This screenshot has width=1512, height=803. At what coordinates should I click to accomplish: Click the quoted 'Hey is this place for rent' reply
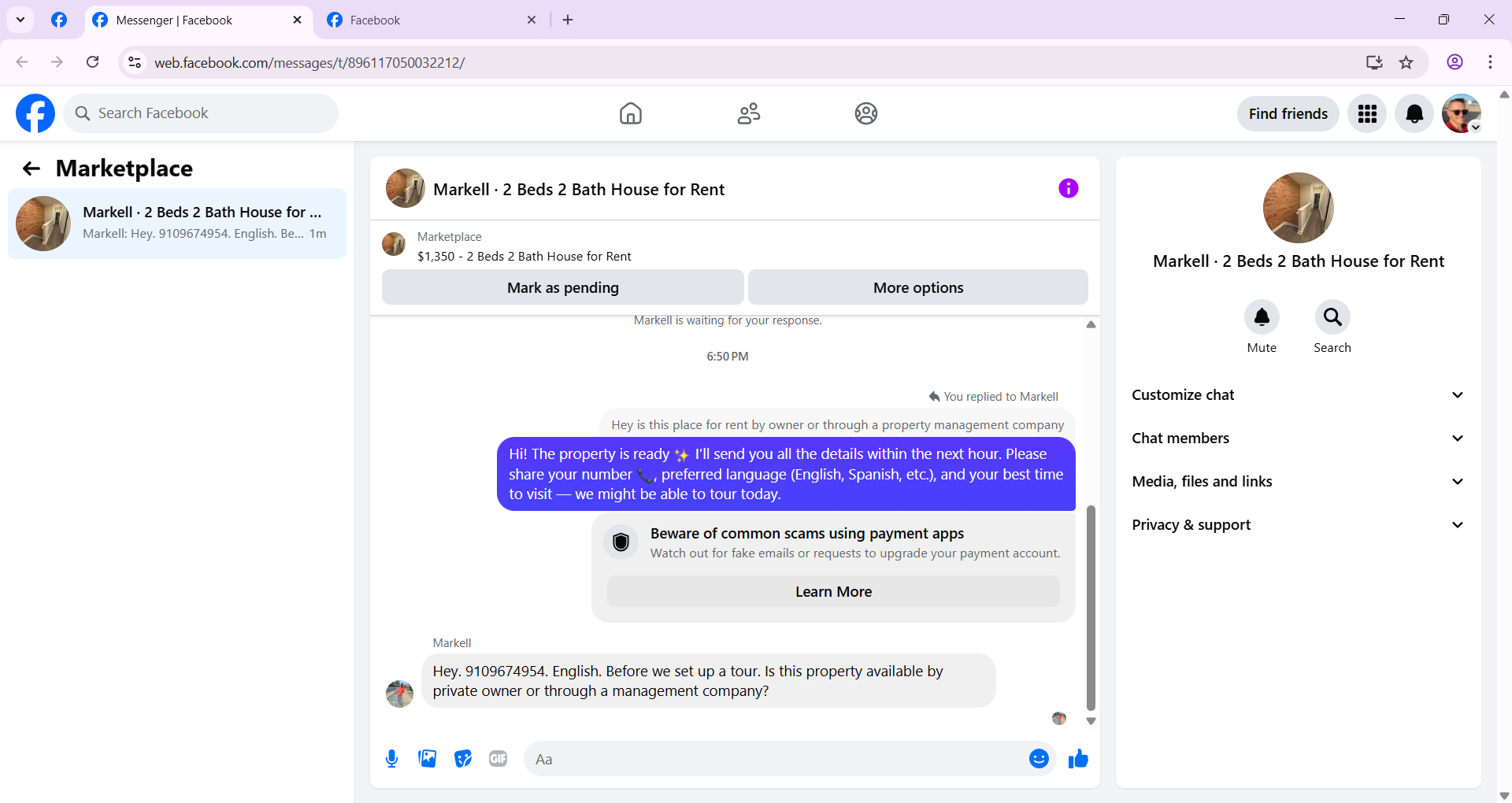click(837, 425)
